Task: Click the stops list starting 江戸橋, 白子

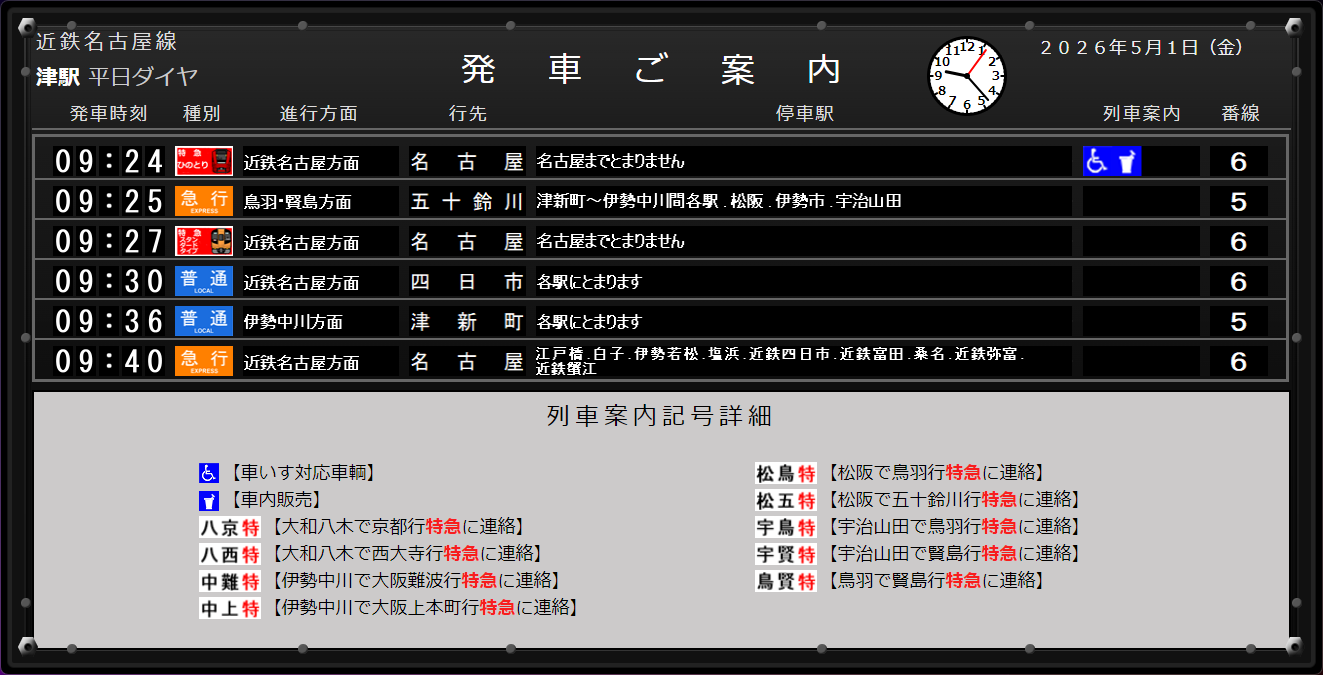Action: click(x=780, y=361)
